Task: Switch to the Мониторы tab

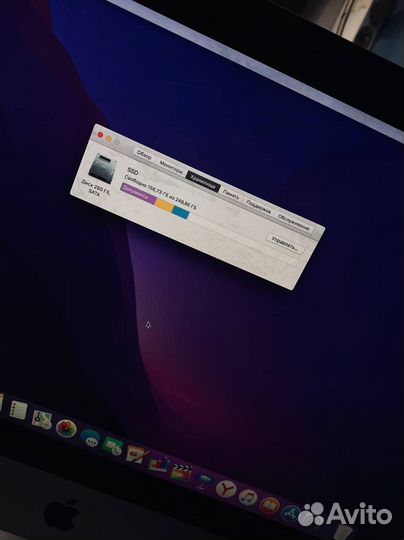Action: [x=171, y=168]
